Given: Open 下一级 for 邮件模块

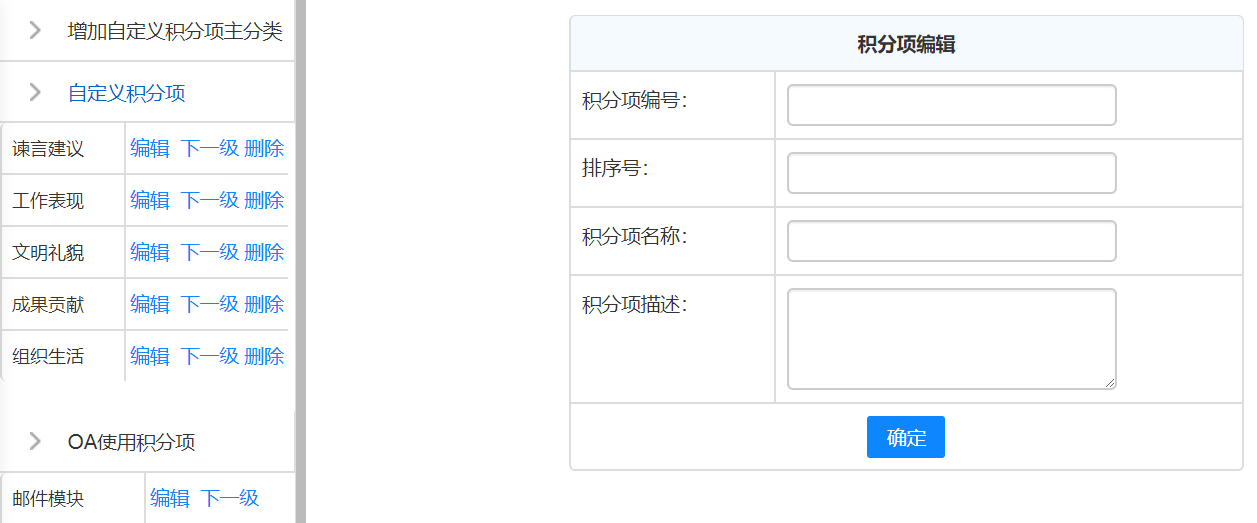Looking at the screenshot, I should 229,498.
